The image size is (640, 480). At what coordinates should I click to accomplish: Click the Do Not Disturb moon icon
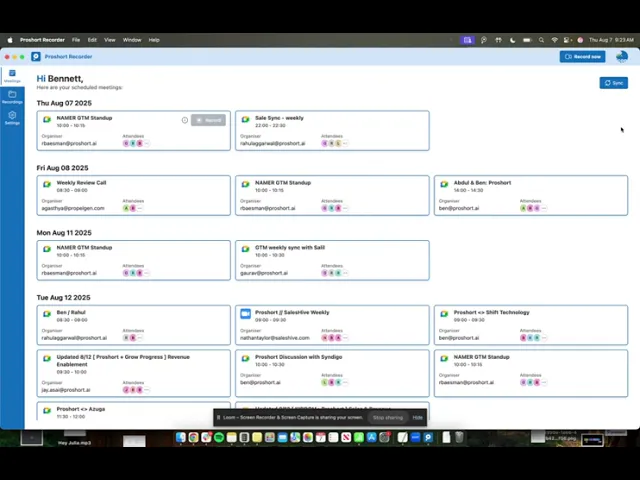513,40
